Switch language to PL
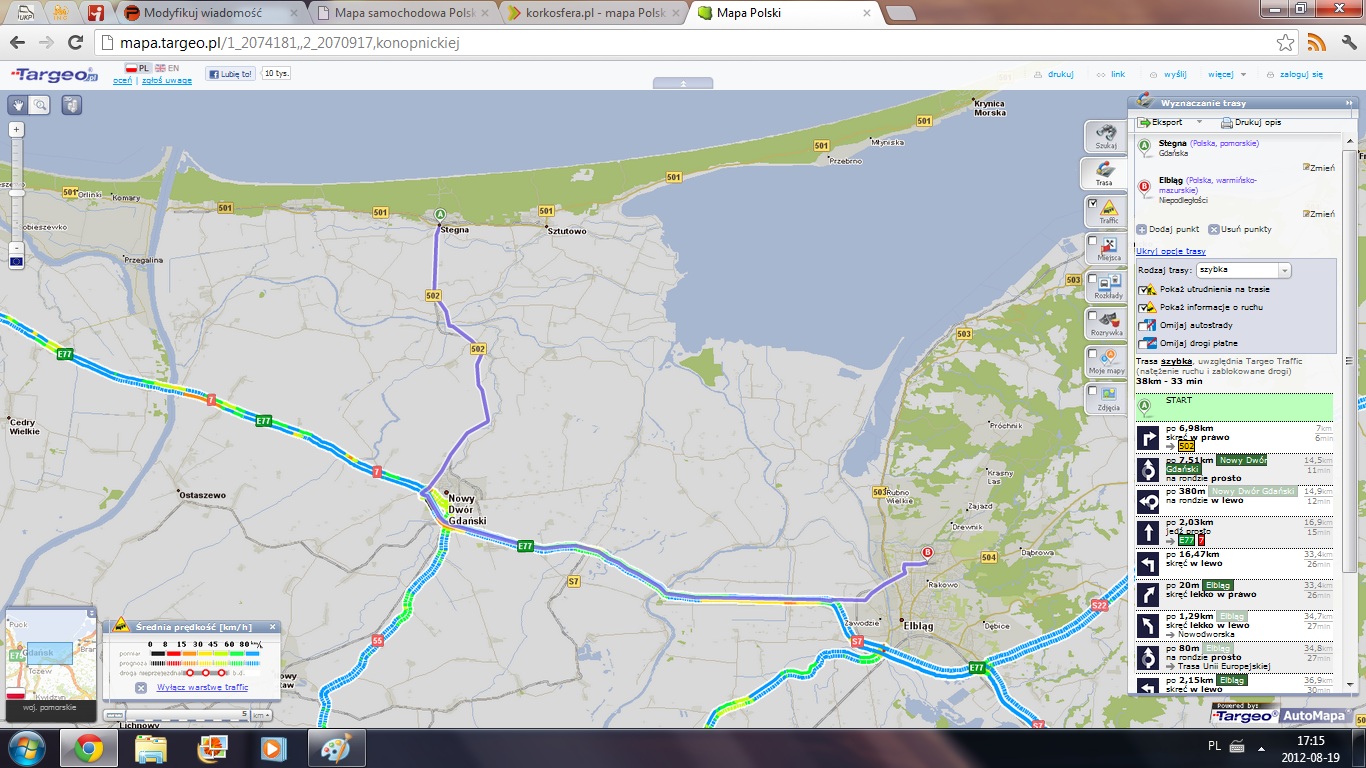Image resolution: width=1366 pixels, height=768 pixels. (137, 68)
